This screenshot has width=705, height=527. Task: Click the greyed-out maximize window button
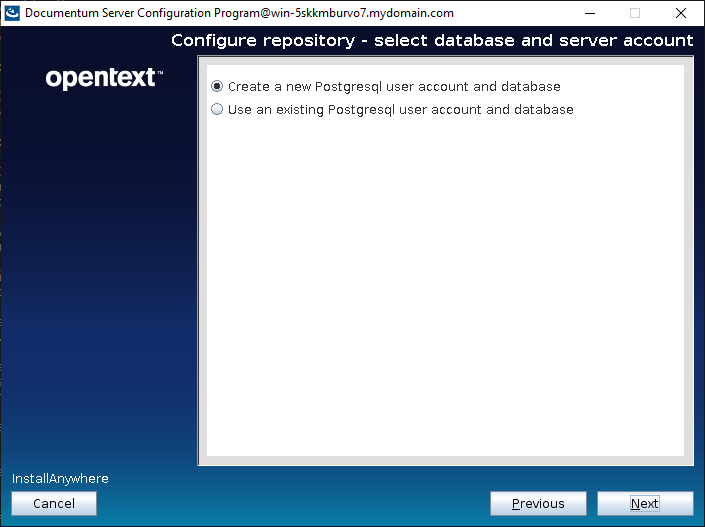click(x=634, y=13)
